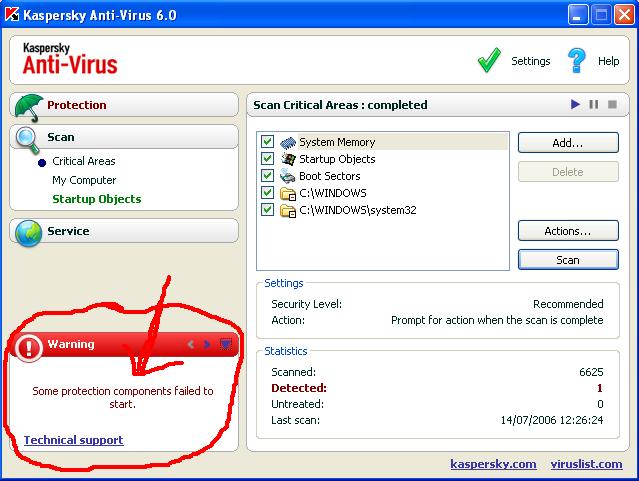Viewport: 639px width, 481px height.
Task: Click the globe Service icon
Action: [29, 233]
